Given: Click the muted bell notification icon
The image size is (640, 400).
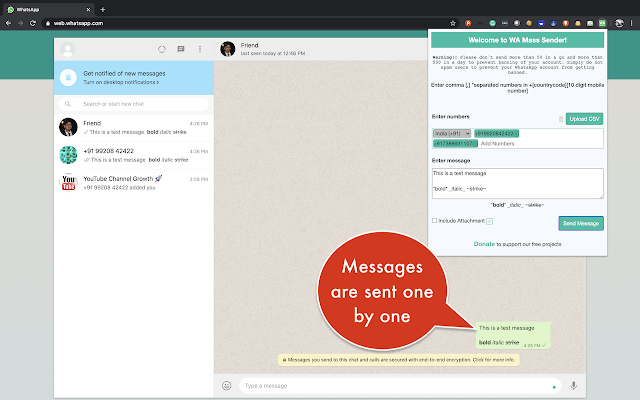Looking at the screenshot, I should (x=68, y=78).
